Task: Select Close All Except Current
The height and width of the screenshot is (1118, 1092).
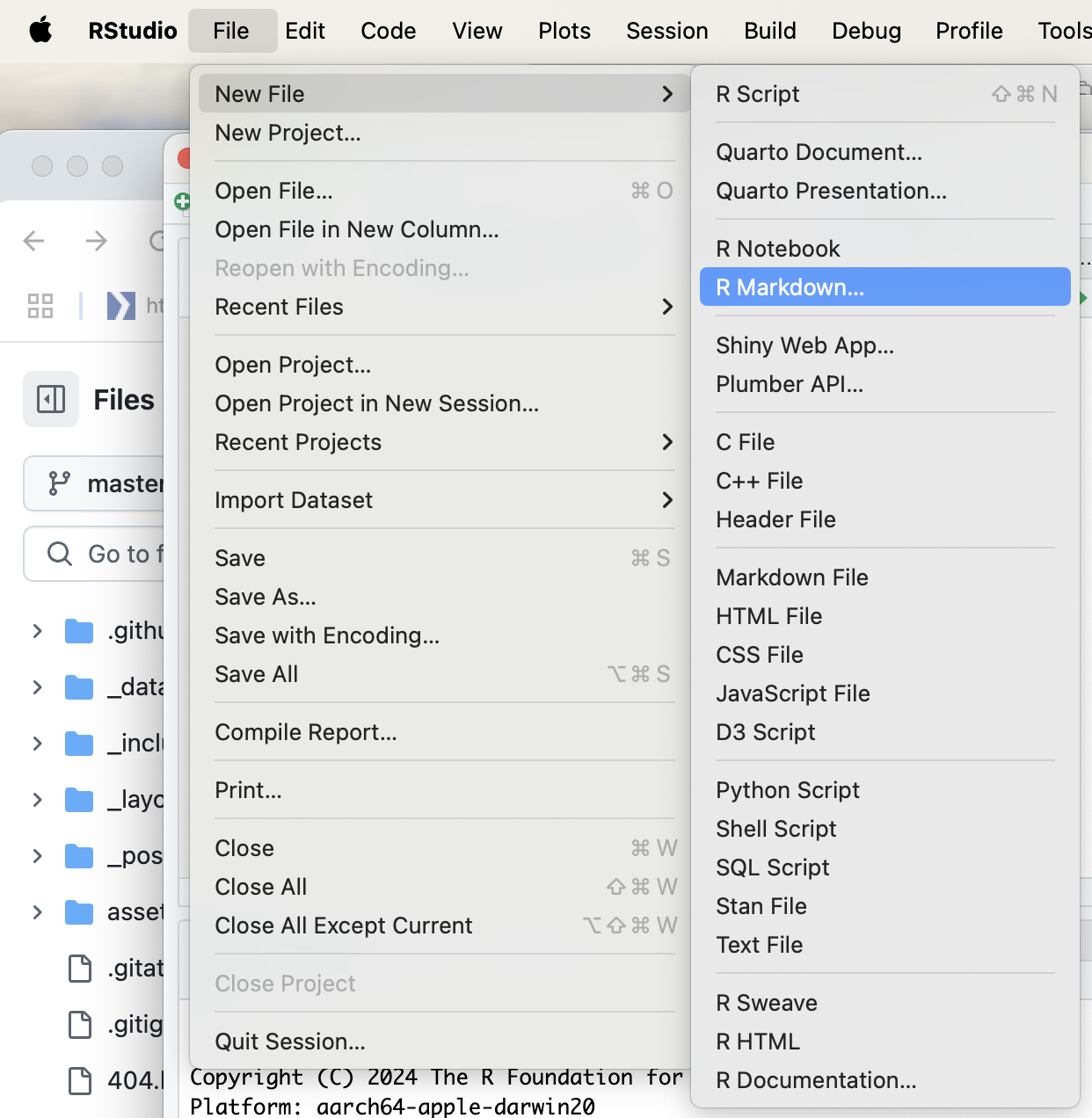Action: click(445, 926)
